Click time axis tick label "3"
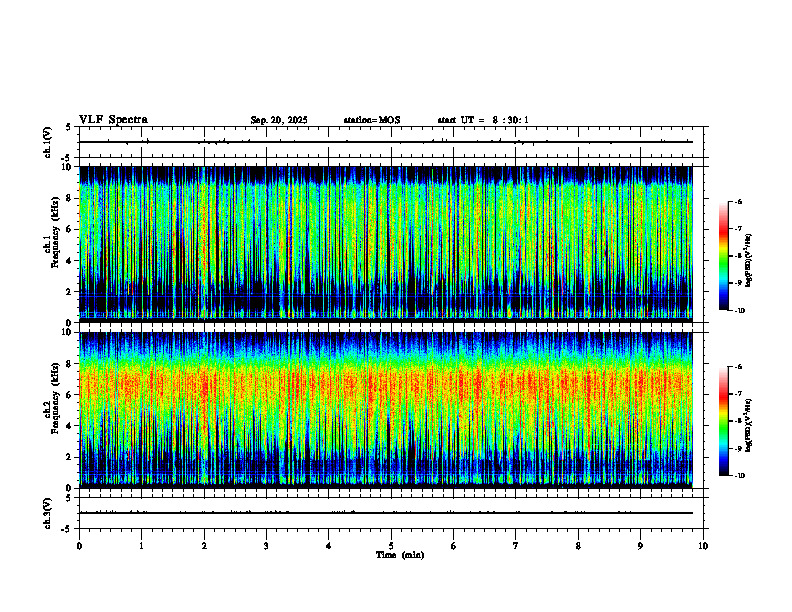792x612 pixels. coord(266,546)
